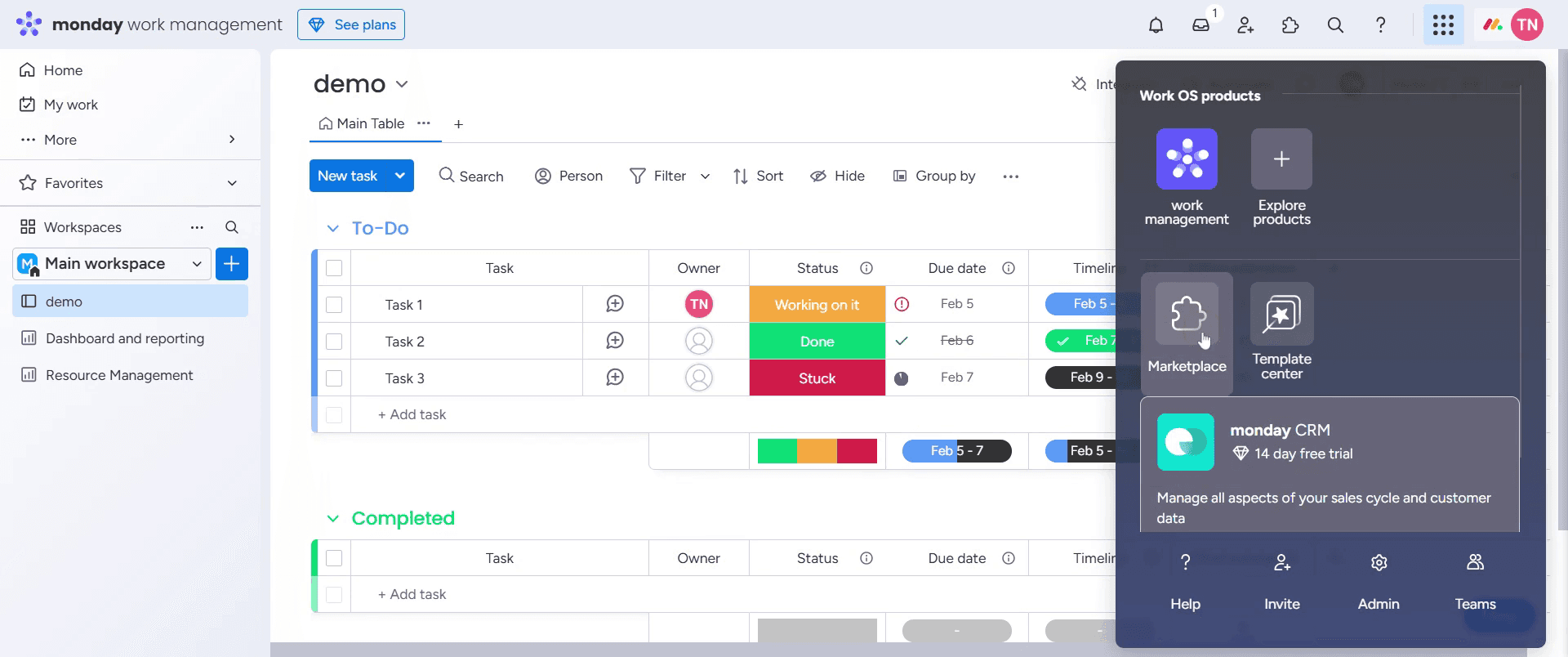Click the search magnifier in top bar

(x=1335, y=25)
